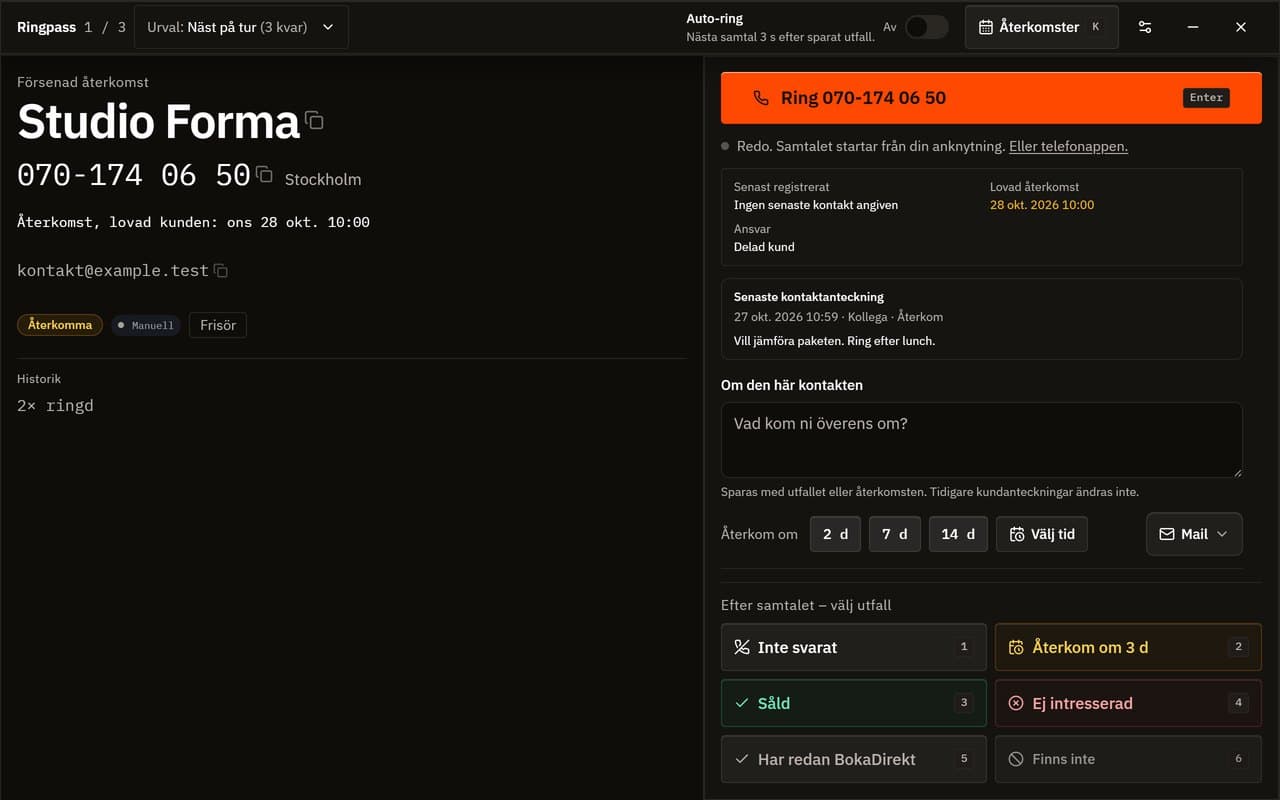Set callback in 7 d
This screenshot has height=800, width=1280.
coord(894,534)
